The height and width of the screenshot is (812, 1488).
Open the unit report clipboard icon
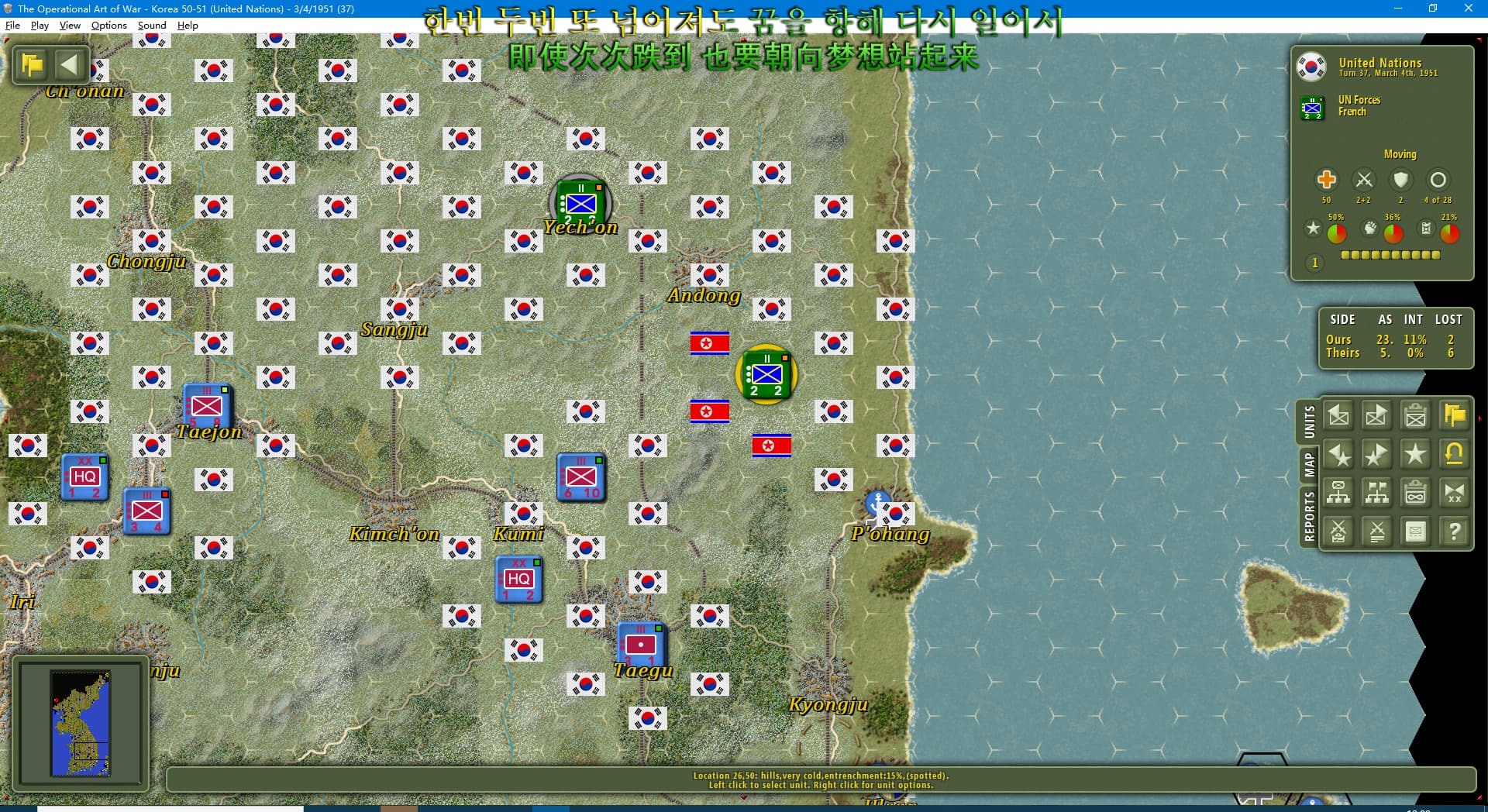pyautogui.click(x=1416, y=416)
